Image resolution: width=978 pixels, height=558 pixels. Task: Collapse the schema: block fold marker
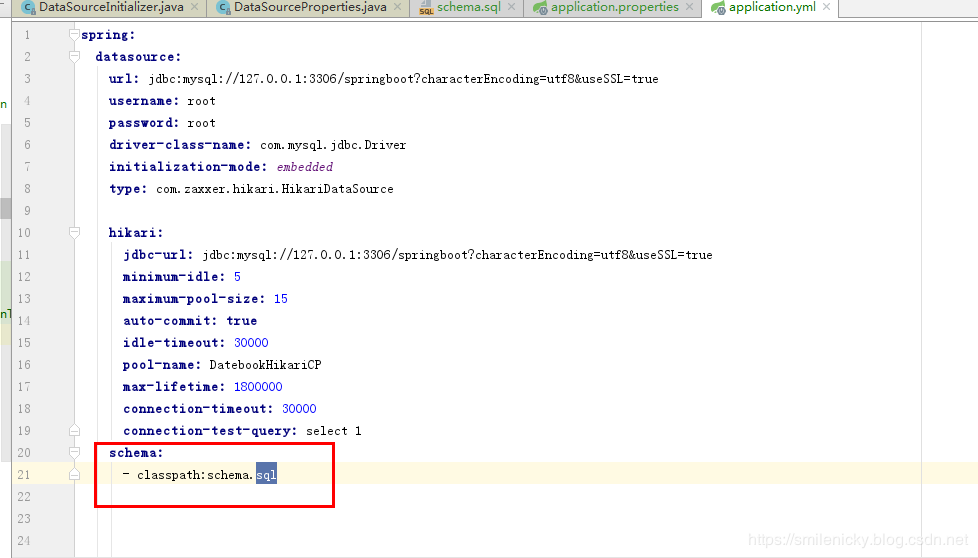click(74, 453)
